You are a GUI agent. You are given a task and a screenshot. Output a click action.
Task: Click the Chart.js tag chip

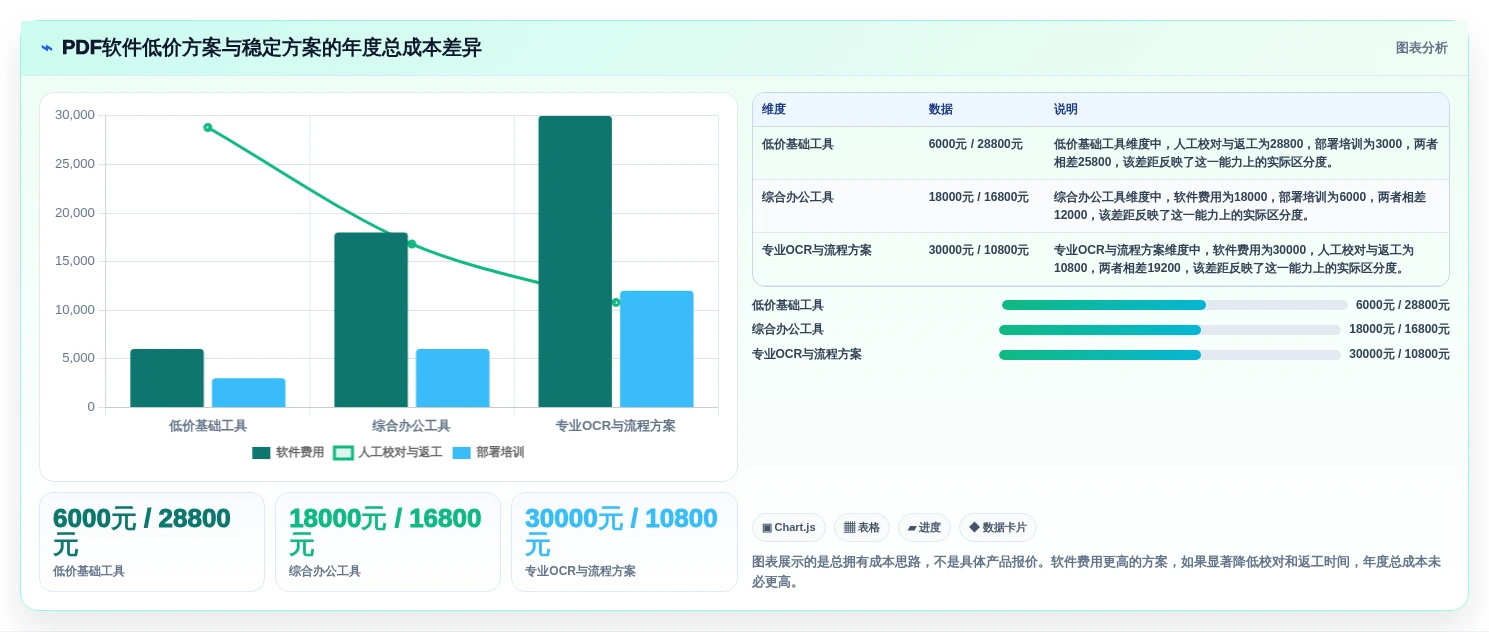(x=788, y=527)
